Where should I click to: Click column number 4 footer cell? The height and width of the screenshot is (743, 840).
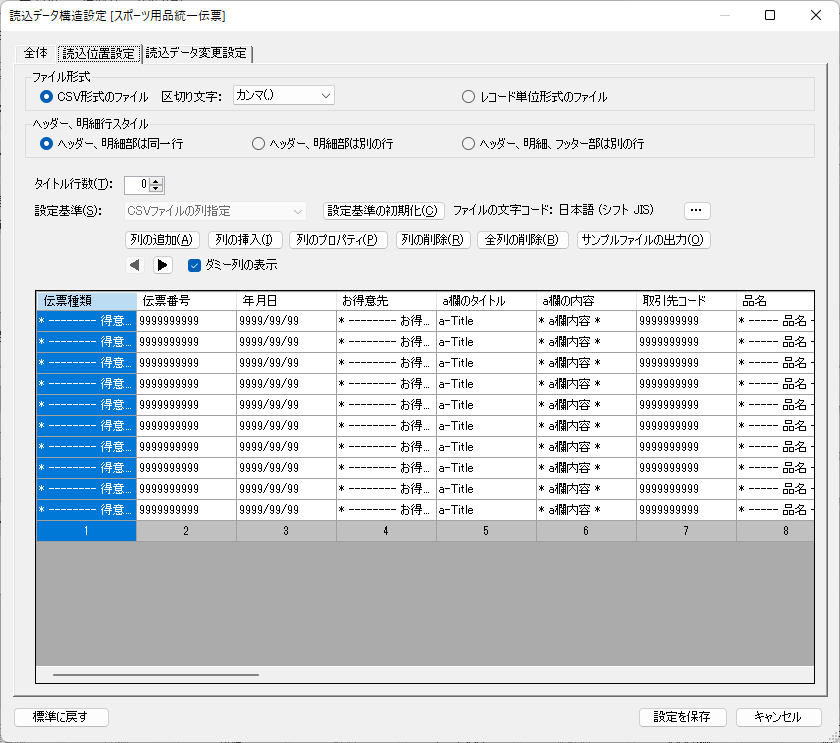386,531
